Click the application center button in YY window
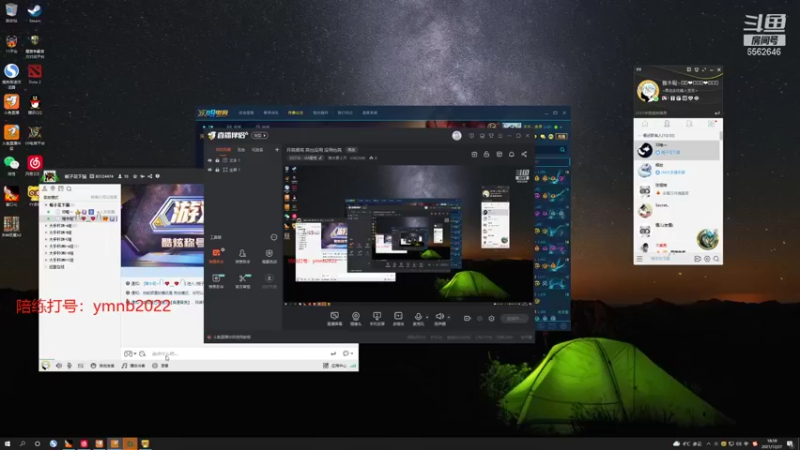Viewport: 800px width, 450px height. click(335, 366)
